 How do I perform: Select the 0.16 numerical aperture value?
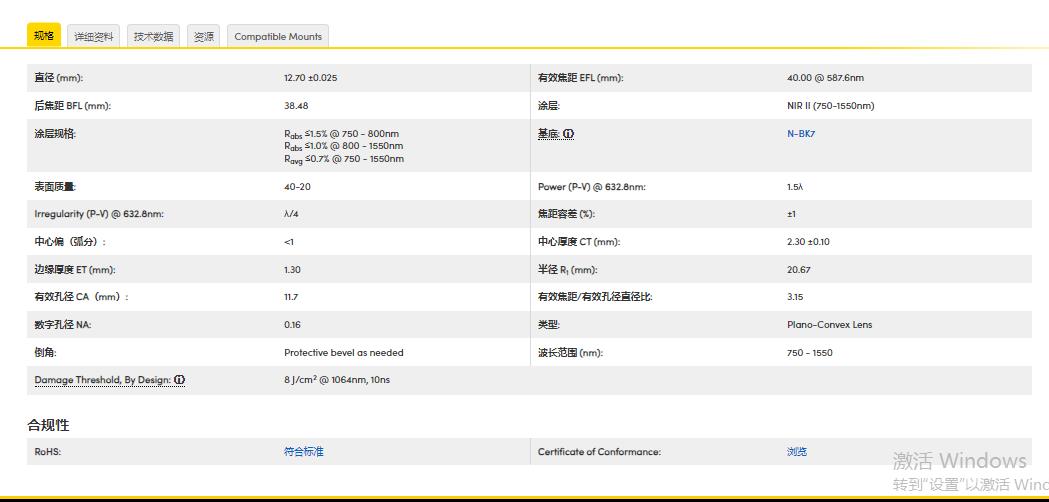click(292, 325)
